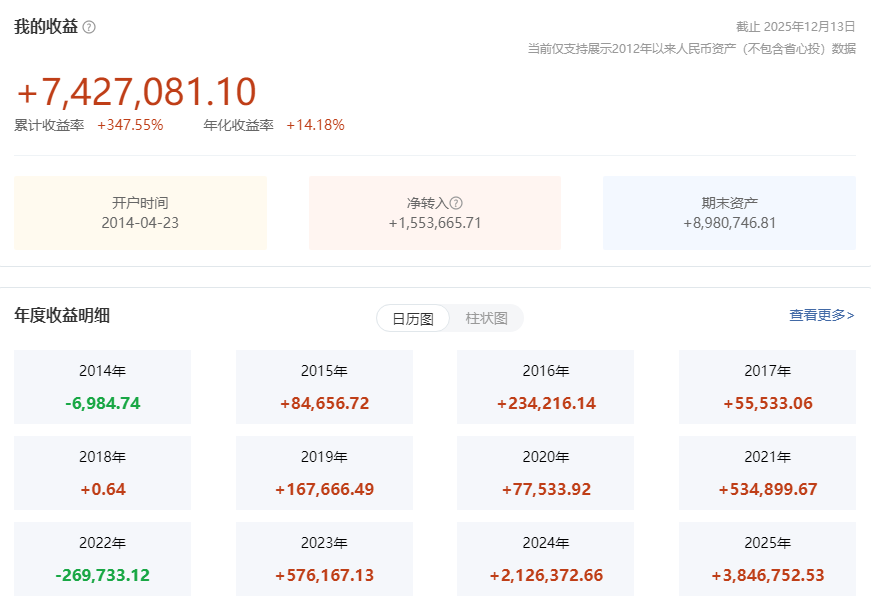Click help icon beside 我的收益 title
The image size is (871, 609).
[89, 27]
